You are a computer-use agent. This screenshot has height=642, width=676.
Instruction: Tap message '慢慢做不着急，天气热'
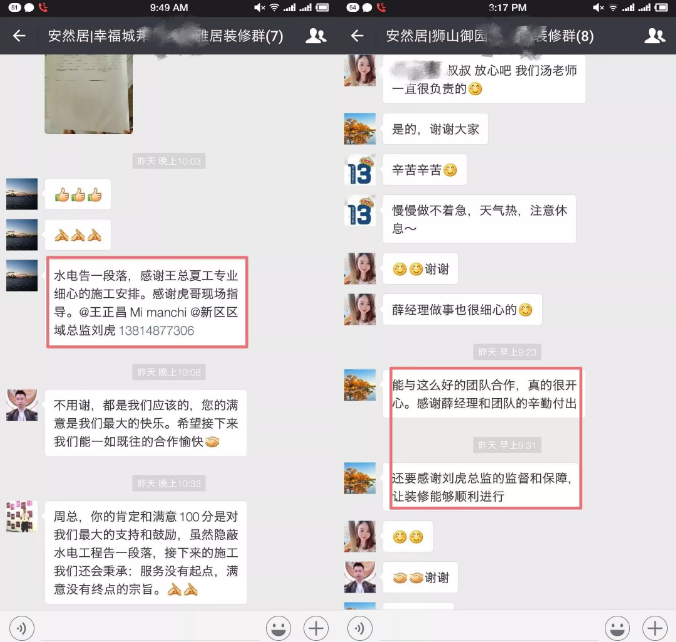[479, 219]
